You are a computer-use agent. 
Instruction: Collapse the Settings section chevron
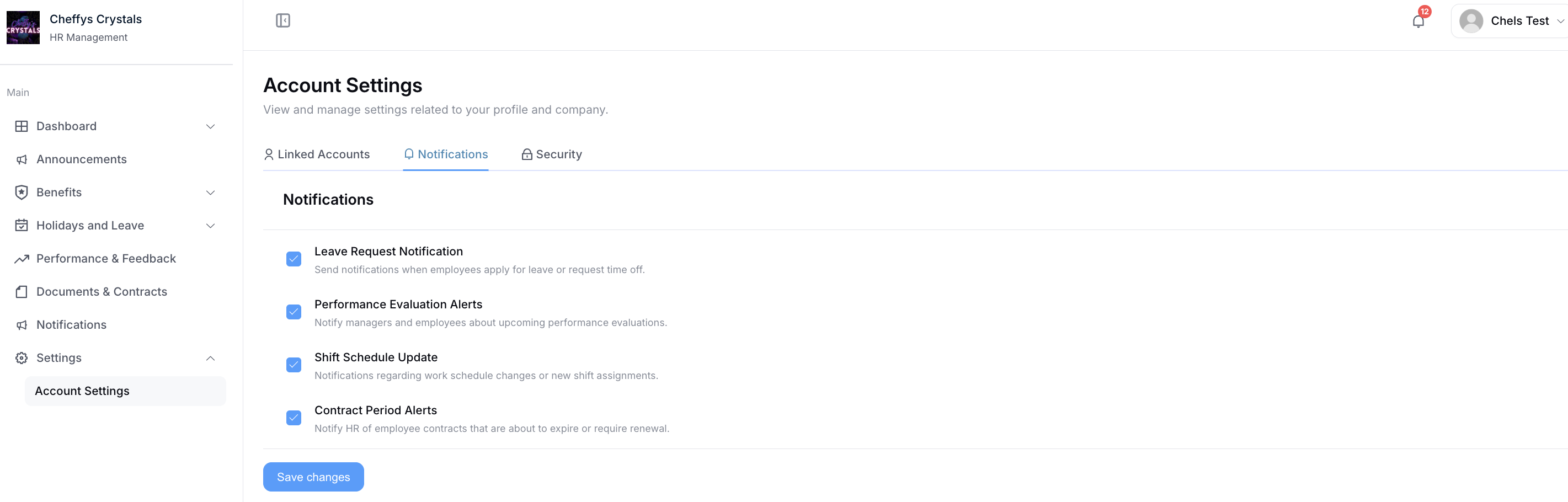[x=211, y=359]
